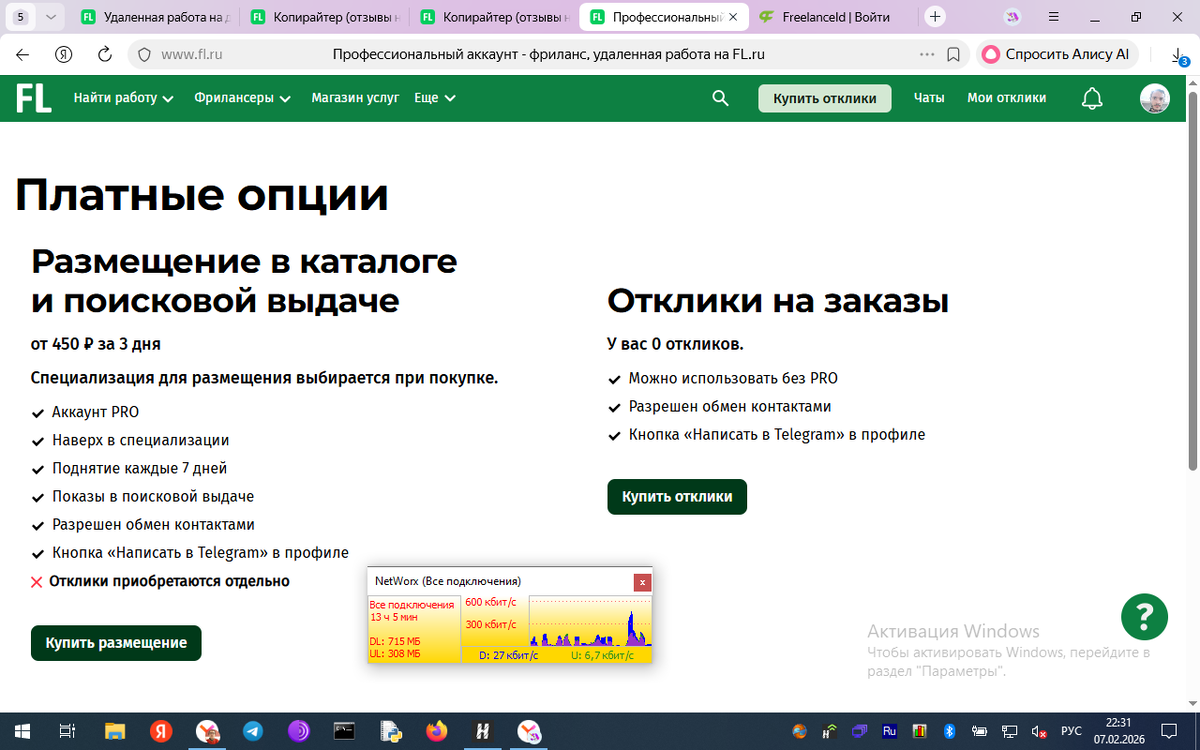Click the text Показы в поисковой выдаче
This screenshot has width=1200, height=750.
[153, 496]
